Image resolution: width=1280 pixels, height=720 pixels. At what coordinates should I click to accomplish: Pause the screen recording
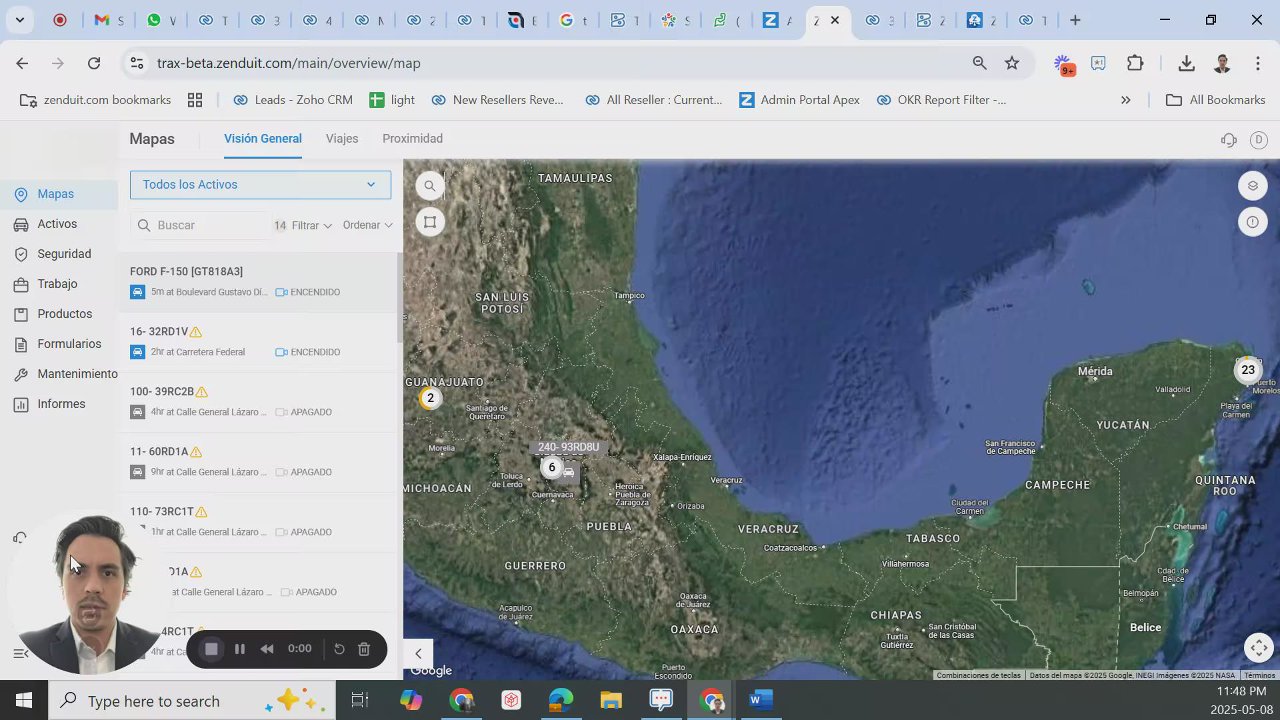point(240,649)
